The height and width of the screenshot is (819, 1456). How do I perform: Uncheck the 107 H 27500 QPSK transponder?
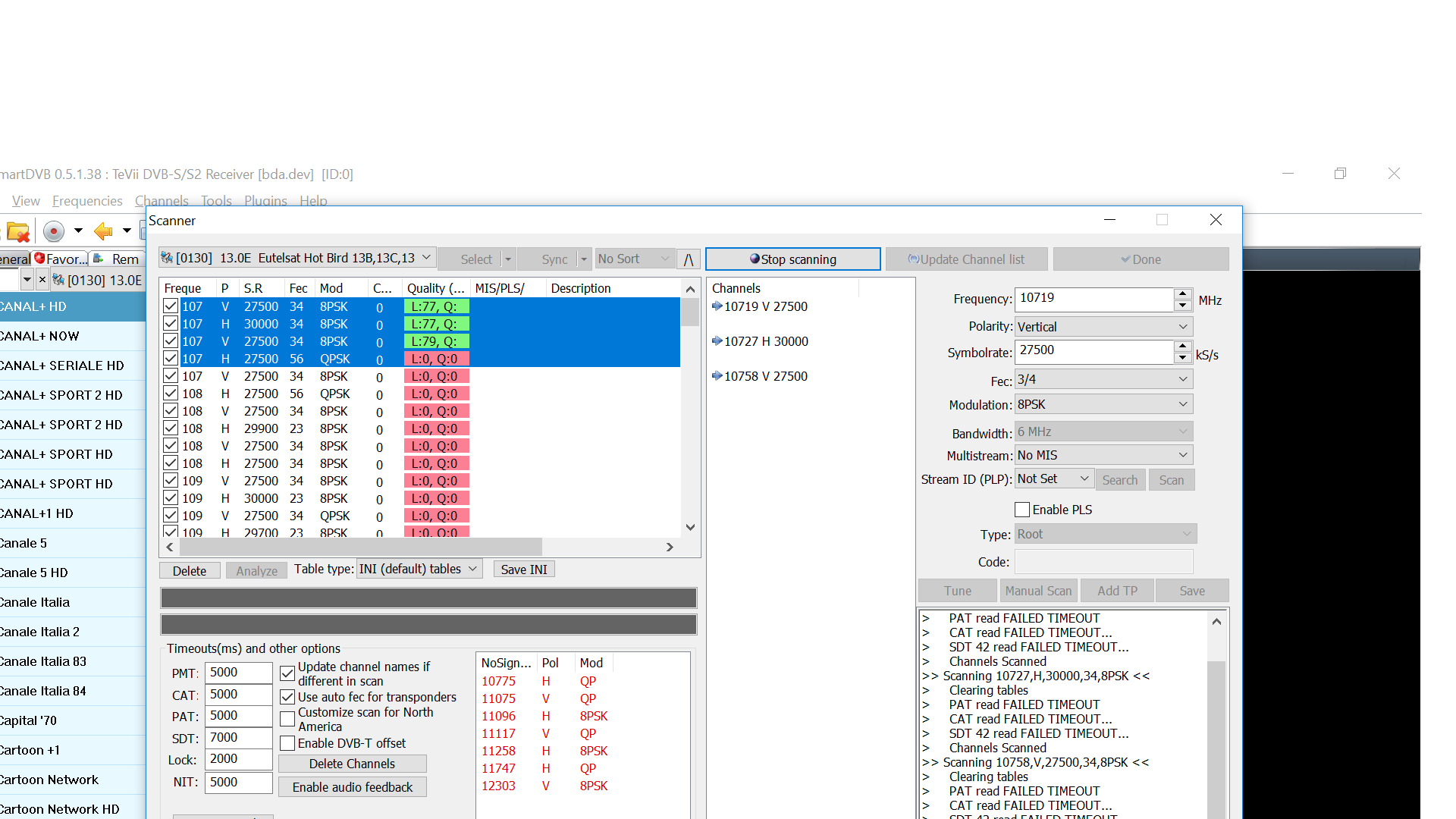[171, 359]
